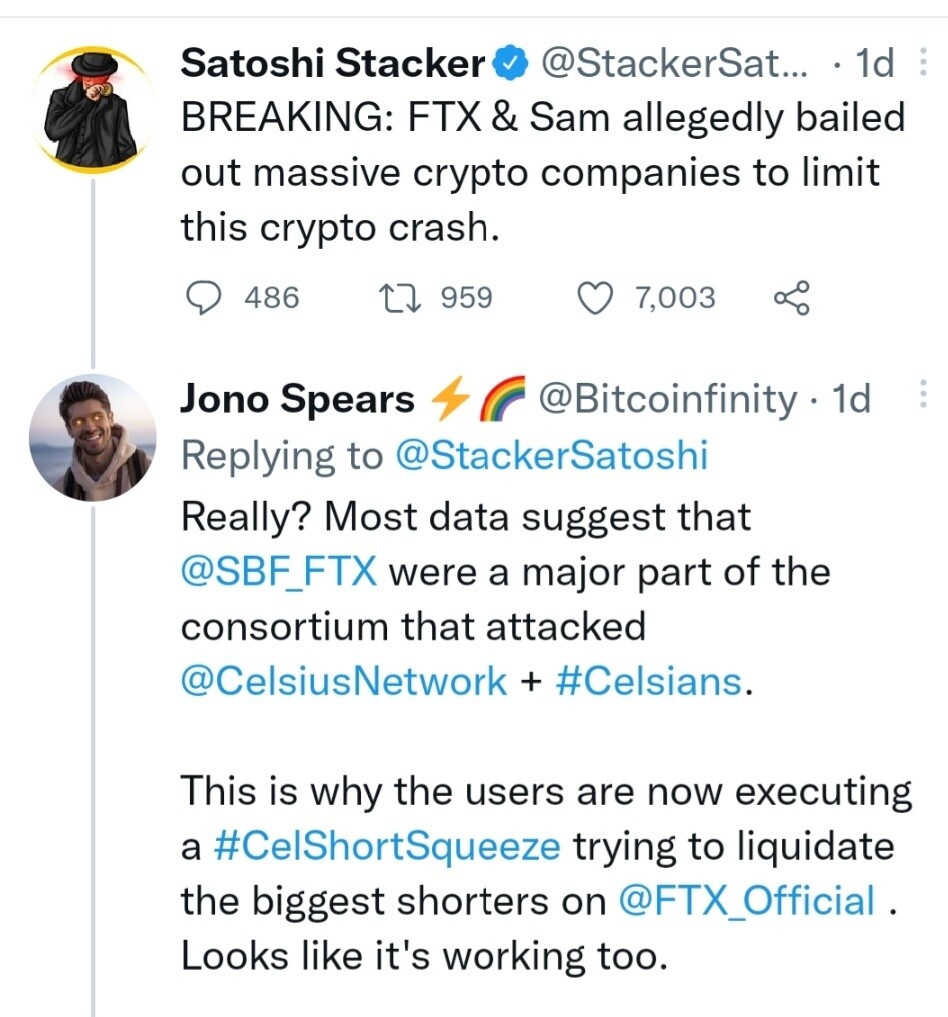Open the #Celsians hashtag
The width and height of the screenshot is (948, 1017).
[648, 681]
